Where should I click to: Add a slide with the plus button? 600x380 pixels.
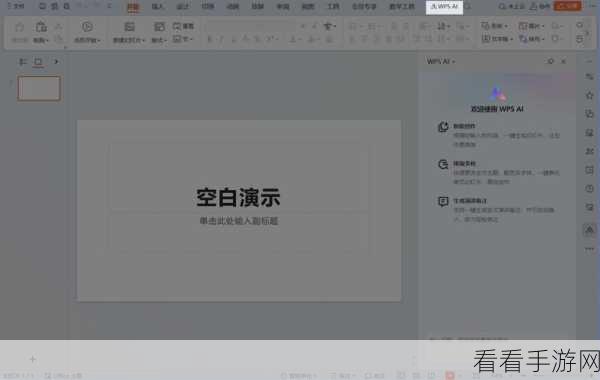click(x=33, y=359)
